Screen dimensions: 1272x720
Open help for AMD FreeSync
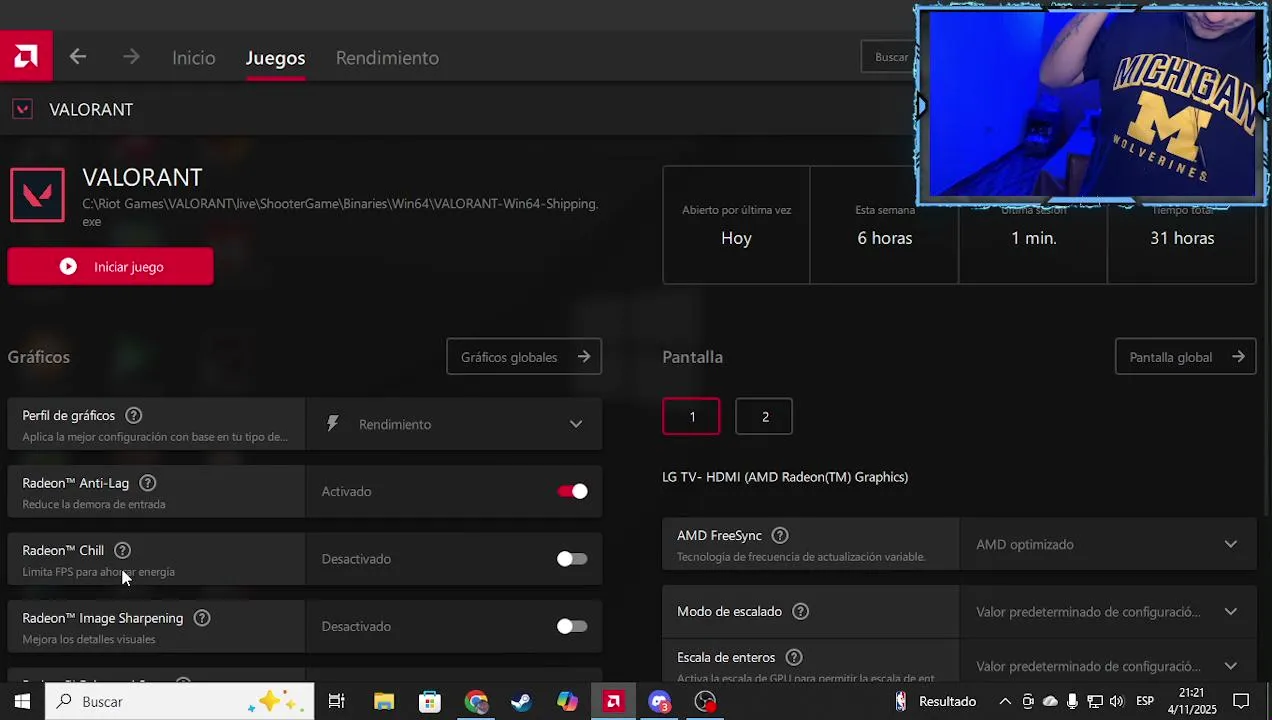click(780, 535)
